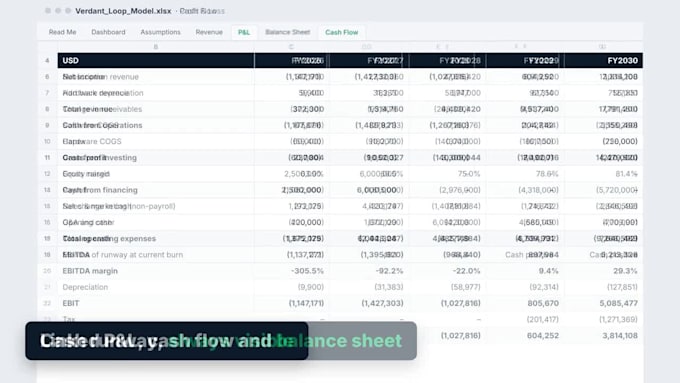The width and height of the screenshot is (680, 383).
Task: Click the EBITDA margin row label
Action: [90, 271]
